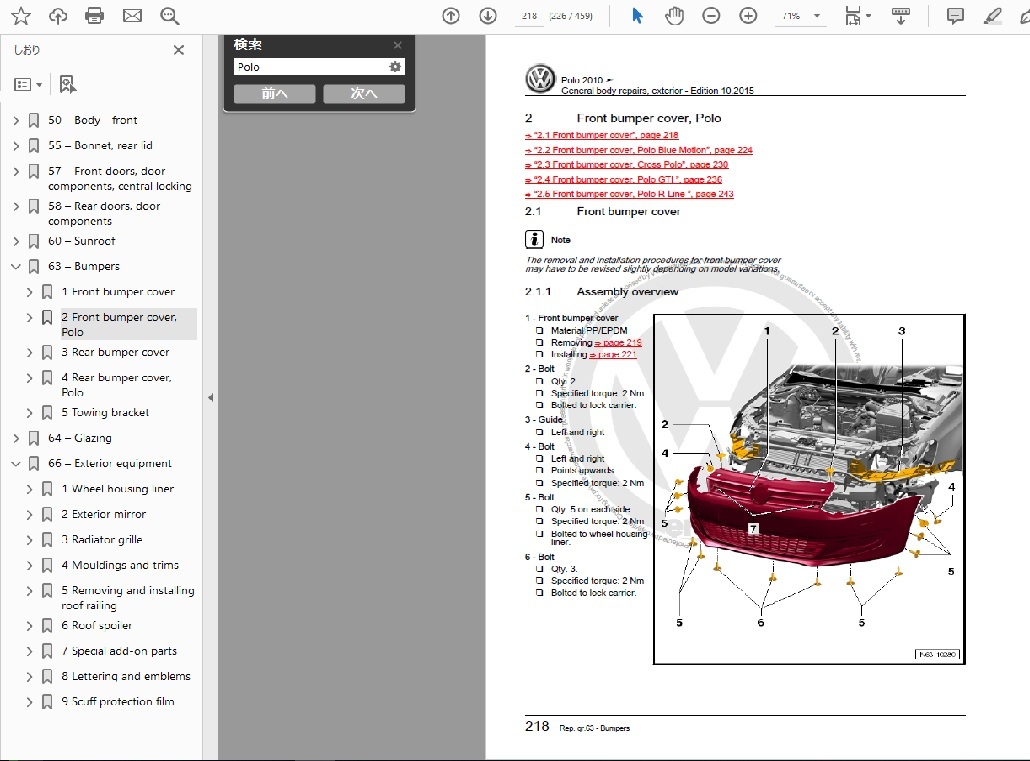Open bookmark 6 Roof spoiler
Viewport: 1030px width, 761px height.
[97, 626]
